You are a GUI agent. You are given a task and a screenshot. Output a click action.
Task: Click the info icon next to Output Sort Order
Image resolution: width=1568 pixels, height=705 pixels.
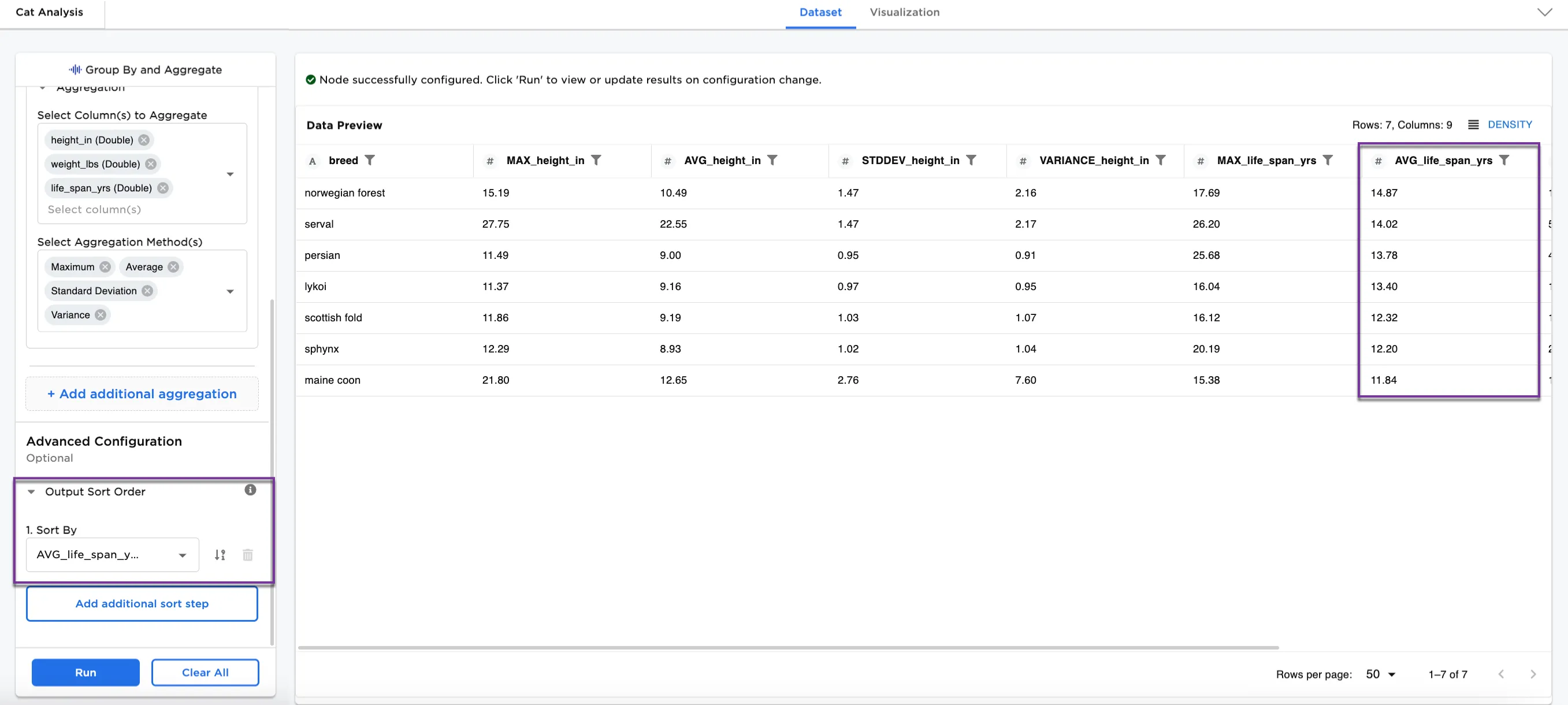(x=250, y=490)
